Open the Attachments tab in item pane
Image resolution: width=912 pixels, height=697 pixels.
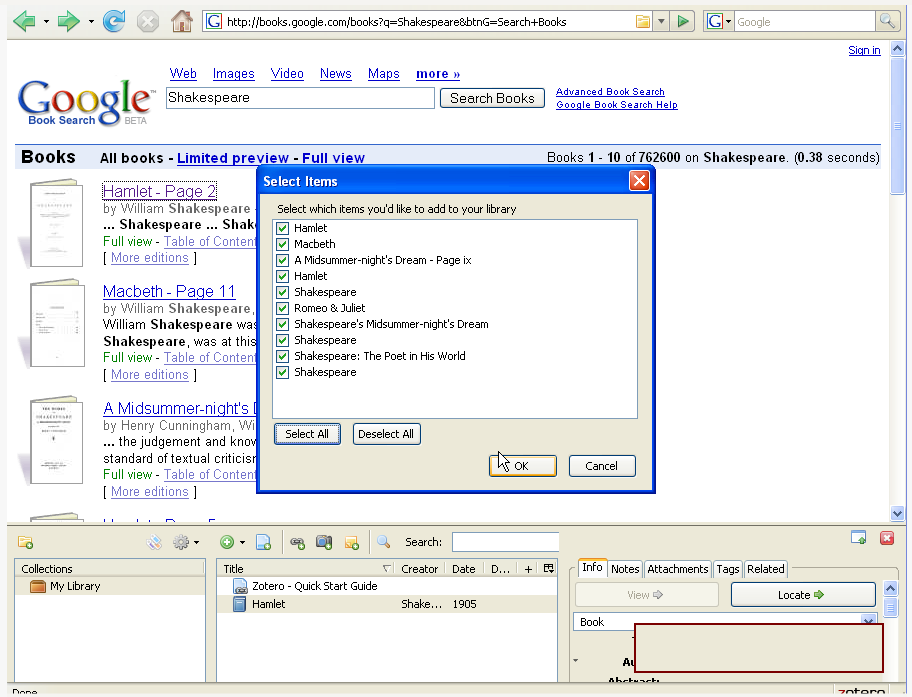point(677,569)
